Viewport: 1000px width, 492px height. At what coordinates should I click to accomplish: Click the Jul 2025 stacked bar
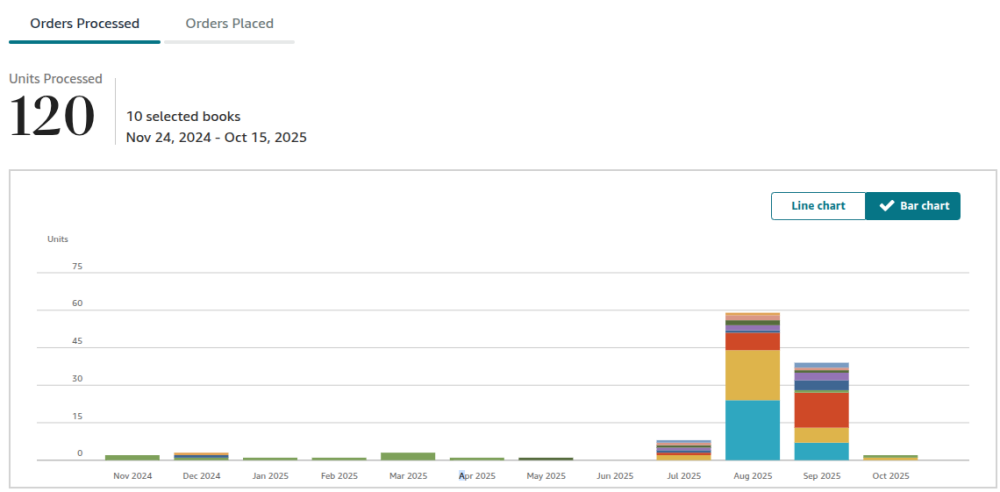click(x=684, y=450)
